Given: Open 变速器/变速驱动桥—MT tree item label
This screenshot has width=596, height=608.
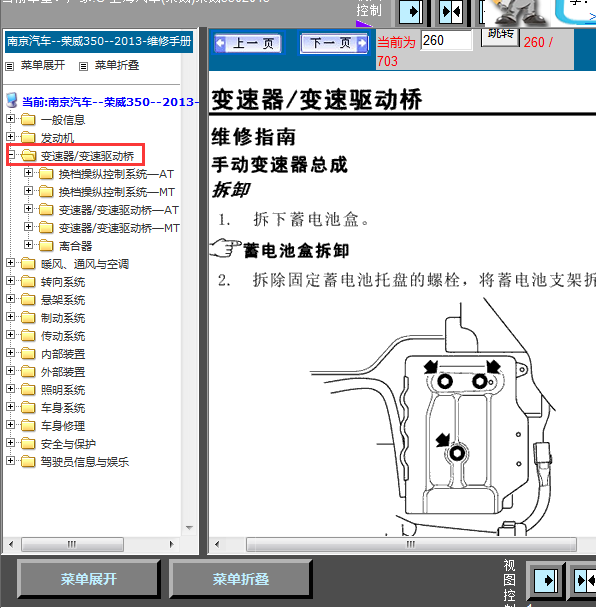Looking at the screenshot, I should (x=119, y=228).
